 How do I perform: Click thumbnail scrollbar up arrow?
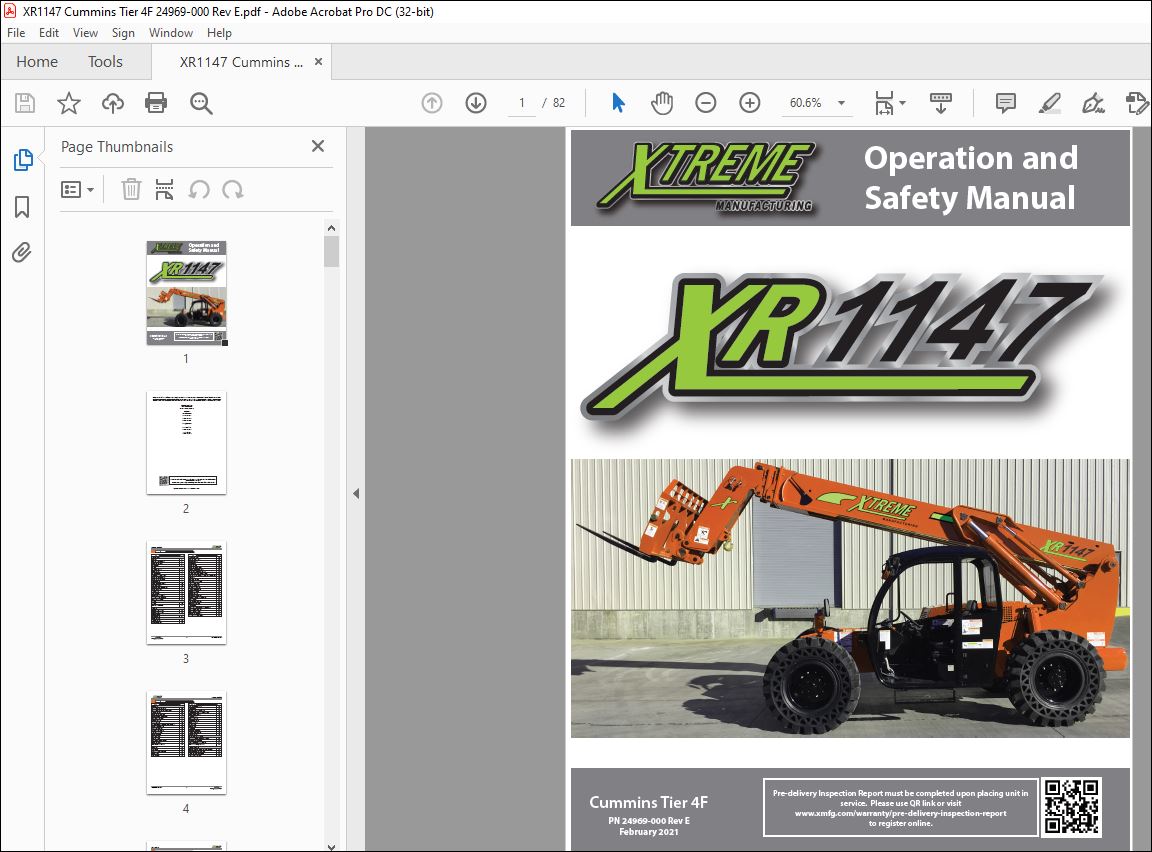(x=331, y=228)
